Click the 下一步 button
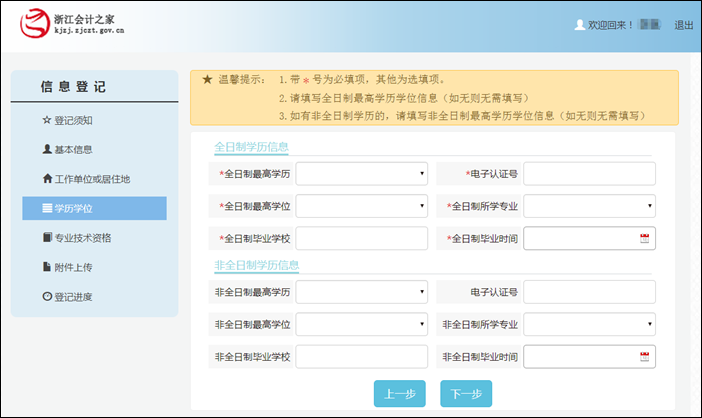Viewport: 702px width, 418px height. pos(466,394)
